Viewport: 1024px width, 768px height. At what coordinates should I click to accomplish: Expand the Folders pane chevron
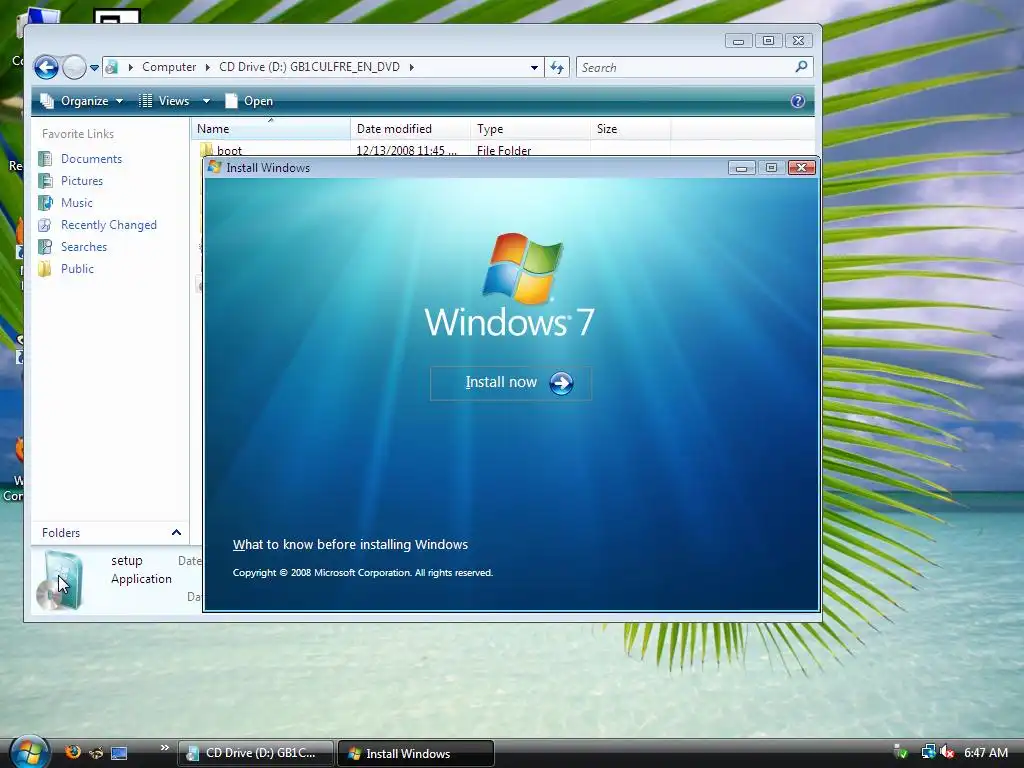coord(176,533)
